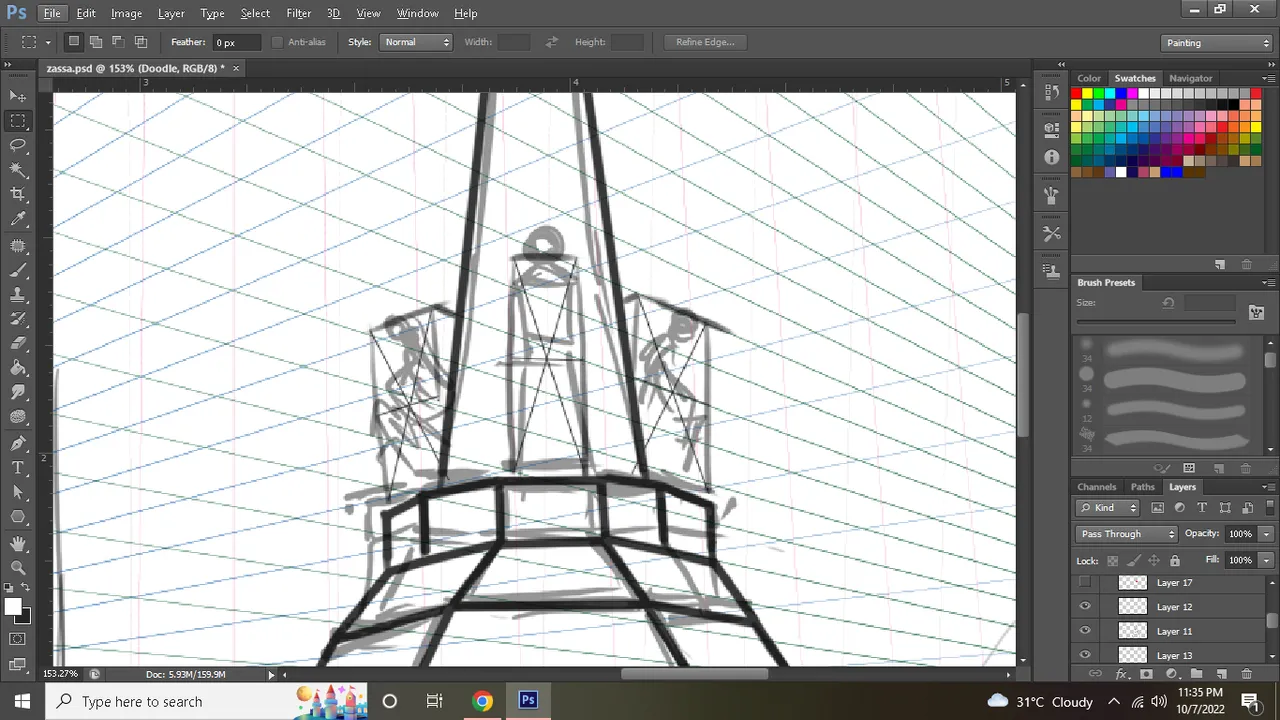The height and width of the screenshot is (720, 1280).
Task: Select the Brush tool
Action: tap(18, 270)
